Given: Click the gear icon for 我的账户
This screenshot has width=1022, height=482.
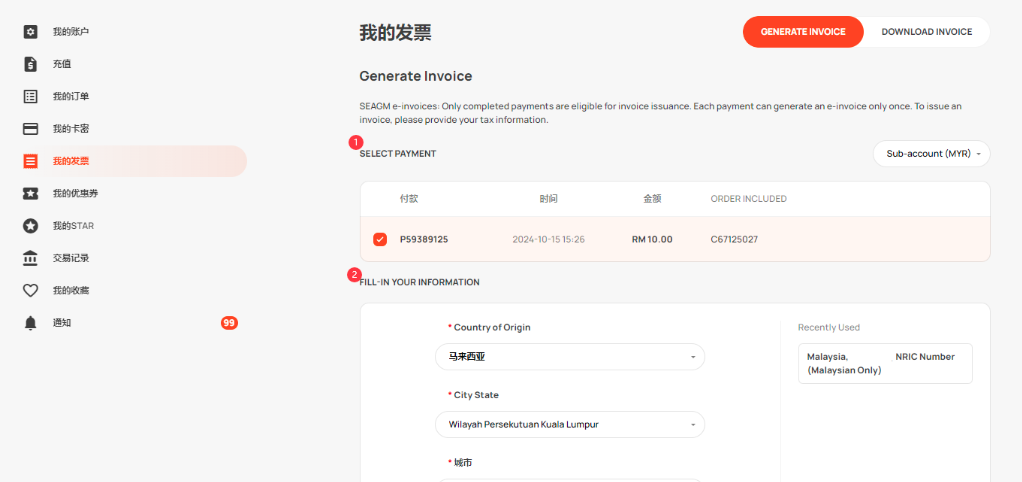Looking at the screenshot, I should point(31,32).
